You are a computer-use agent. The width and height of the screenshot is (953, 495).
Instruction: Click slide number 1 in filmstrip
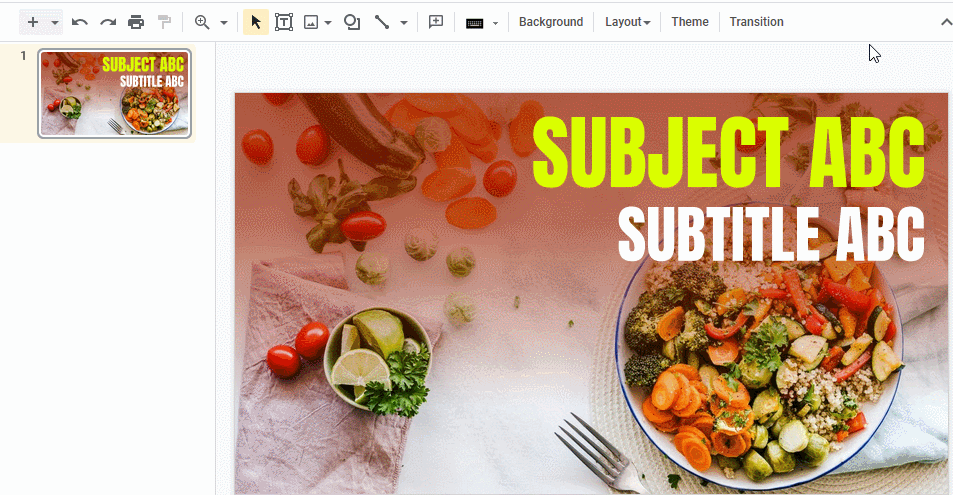[x=23, y=56]
